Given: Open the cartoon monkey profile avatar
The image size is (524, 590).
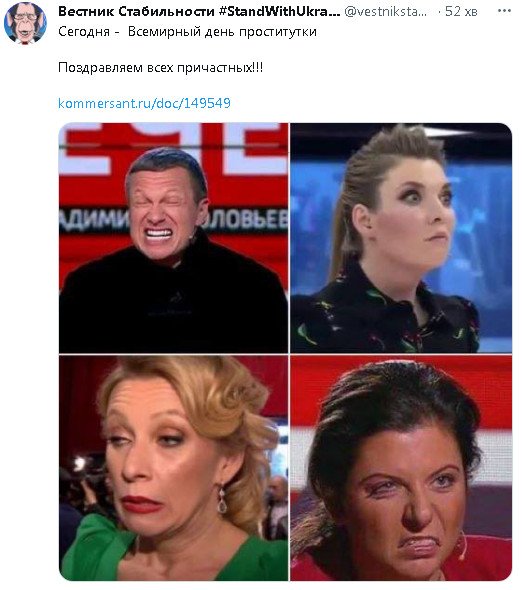Looking at the screenshot, I should coord(25,23).
